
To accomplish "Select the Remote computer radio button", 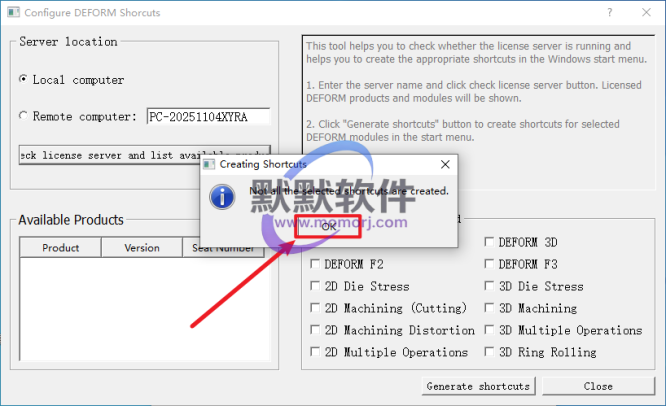I will tap(24, 116).
